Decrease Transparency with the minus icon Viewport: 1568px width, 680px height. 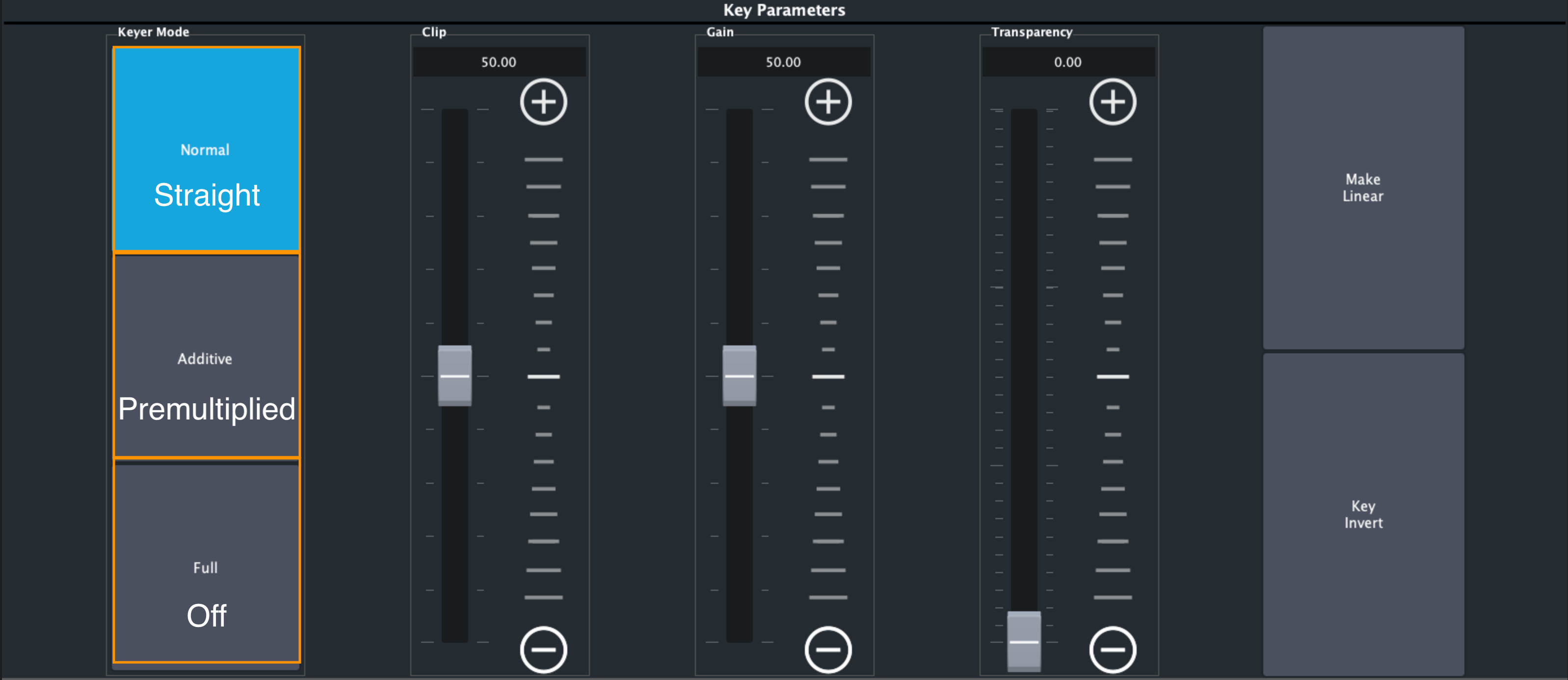click(1112, 649)
